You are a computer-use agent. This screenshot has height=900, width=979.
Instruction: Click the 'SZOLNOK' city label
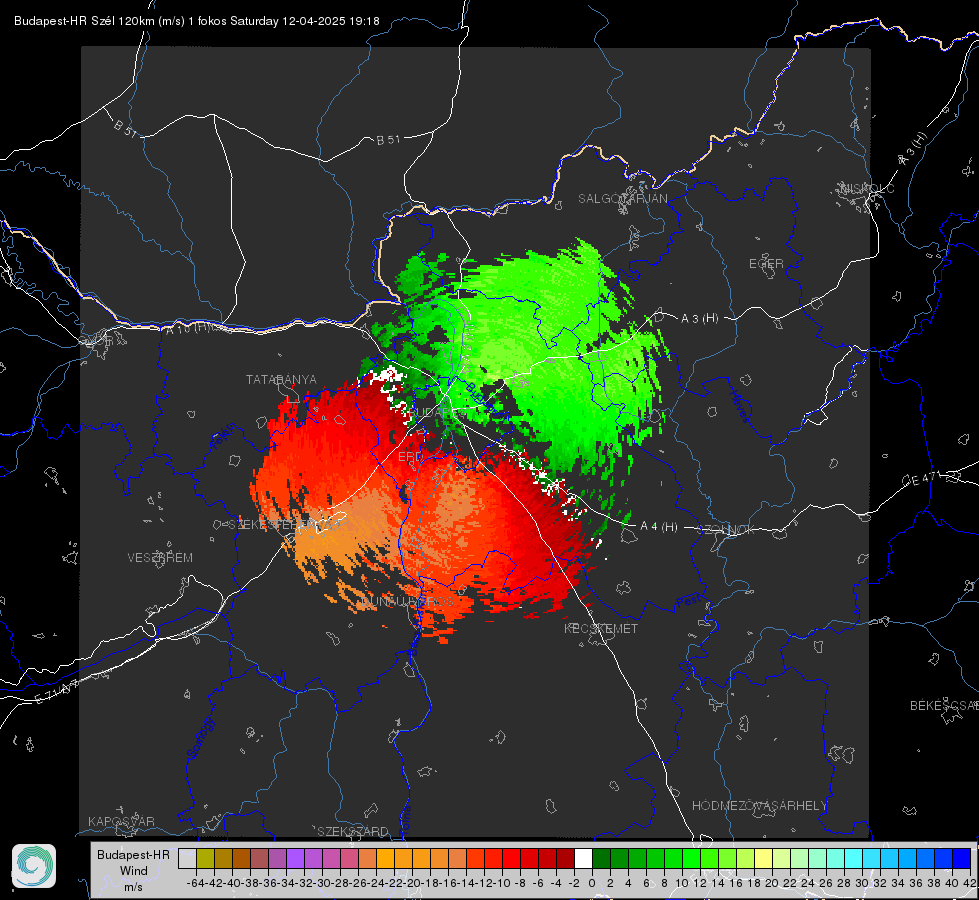(x=728, y=530)
